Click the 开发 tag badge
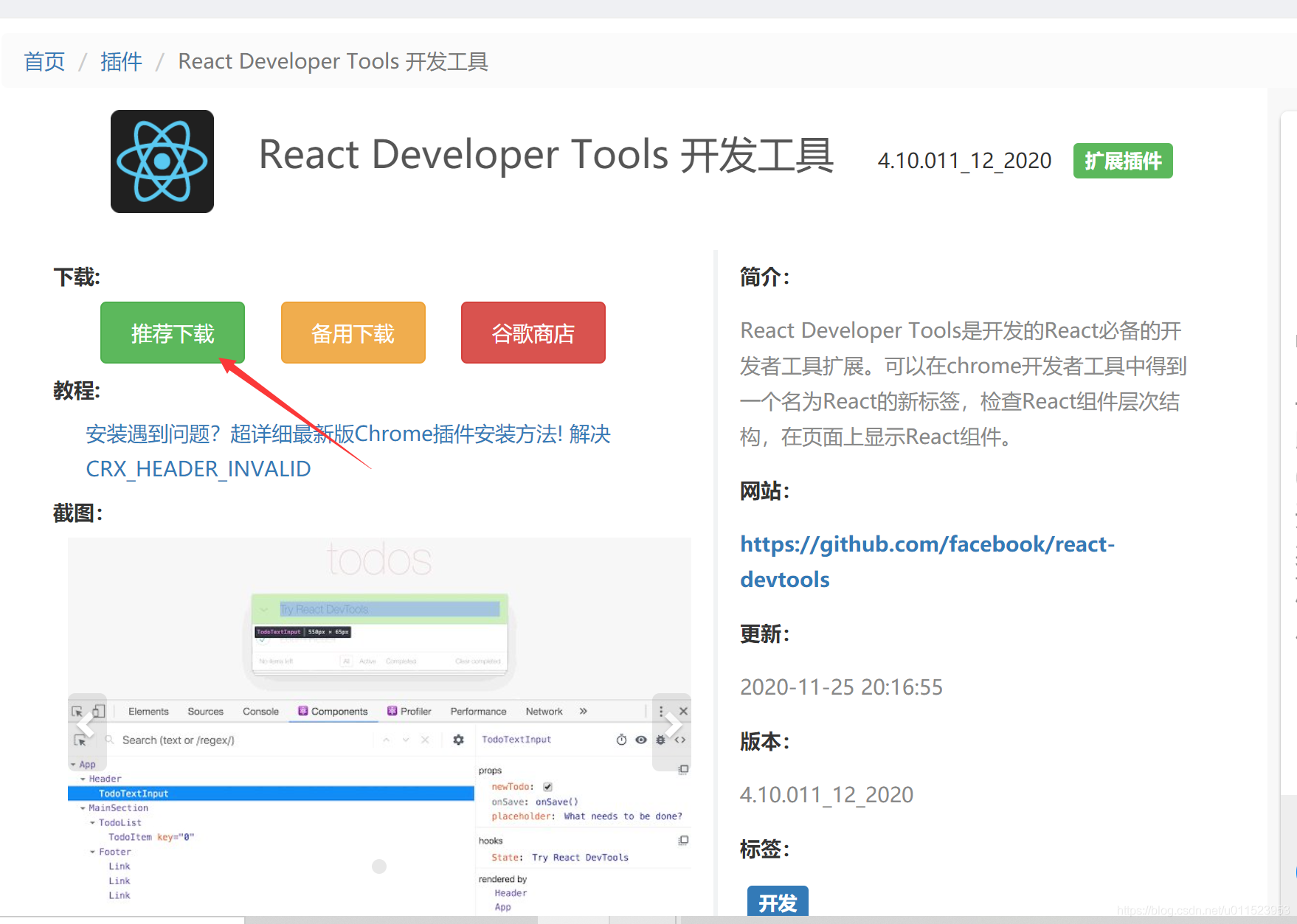This screenshot has width=1297, height=924. pos(778,903)
